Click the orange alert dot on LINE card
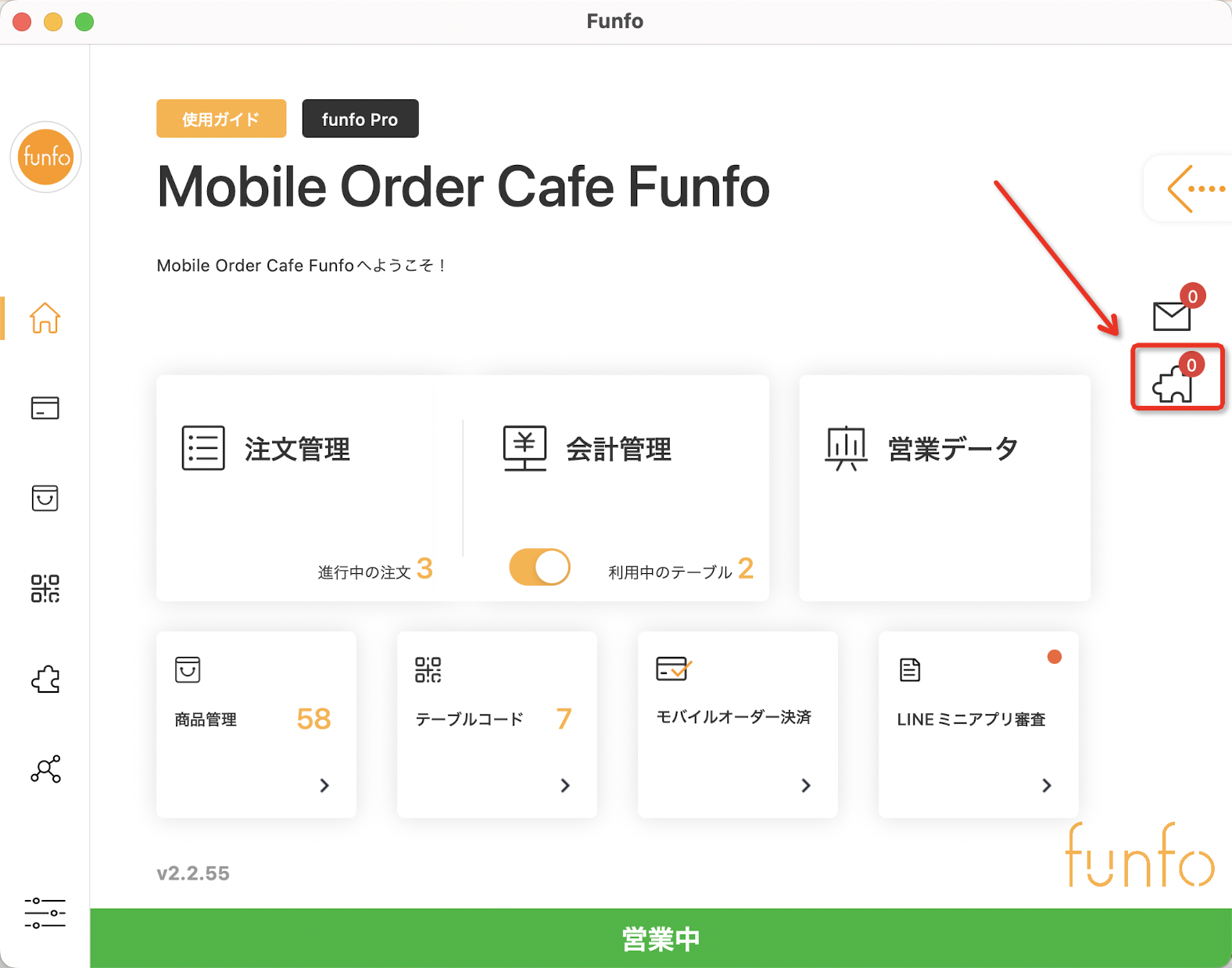 tap(1055, 657)
